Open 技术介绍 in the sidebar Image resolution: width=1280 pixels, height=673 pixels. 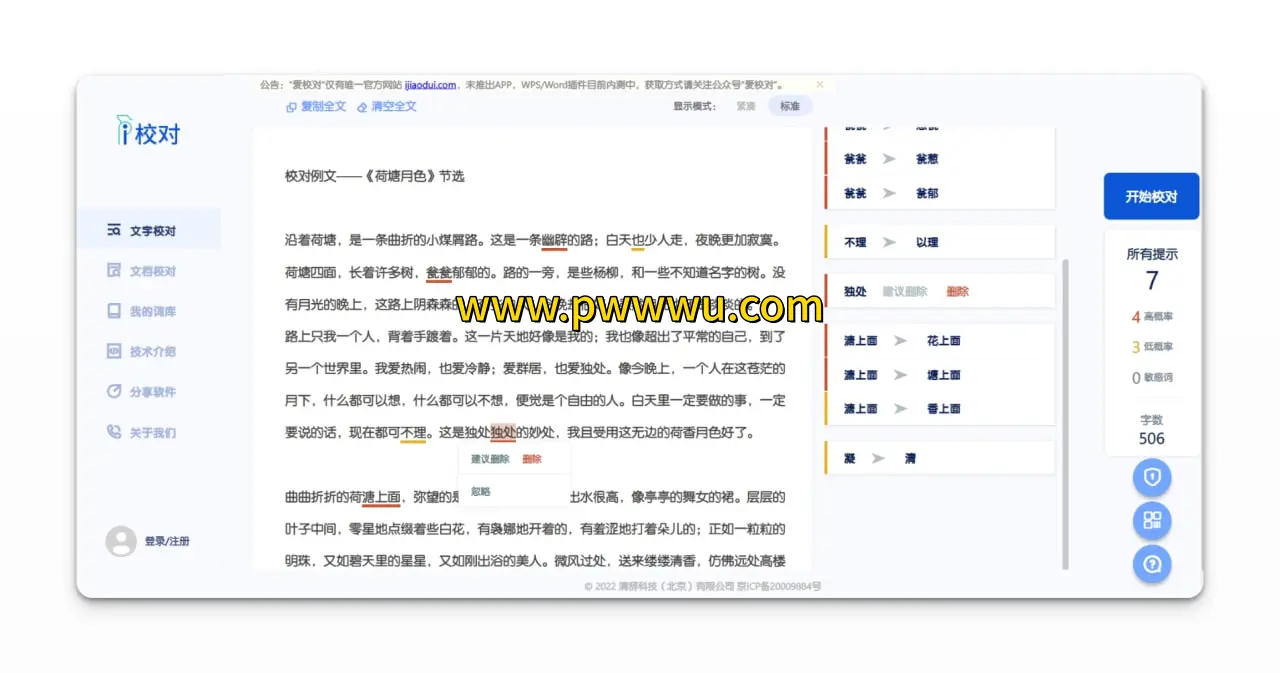pos(152,352)
